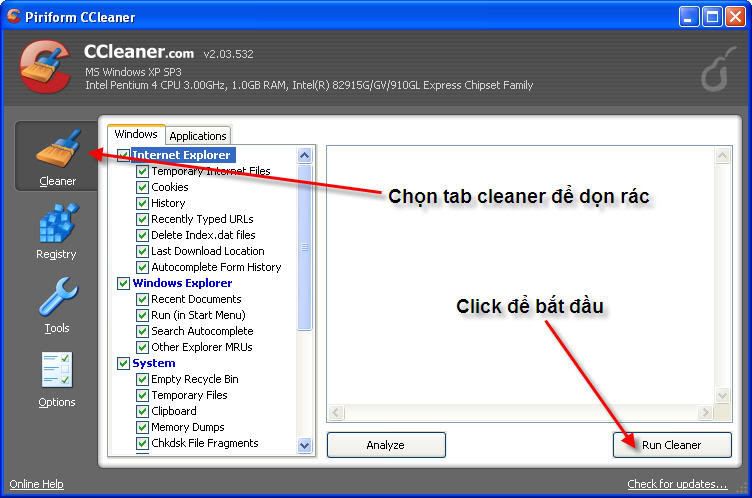Viewport: 752px width, 498px height.
Task: Toggle the Internet Explorer group checkbox
Action: pos(123,155)
